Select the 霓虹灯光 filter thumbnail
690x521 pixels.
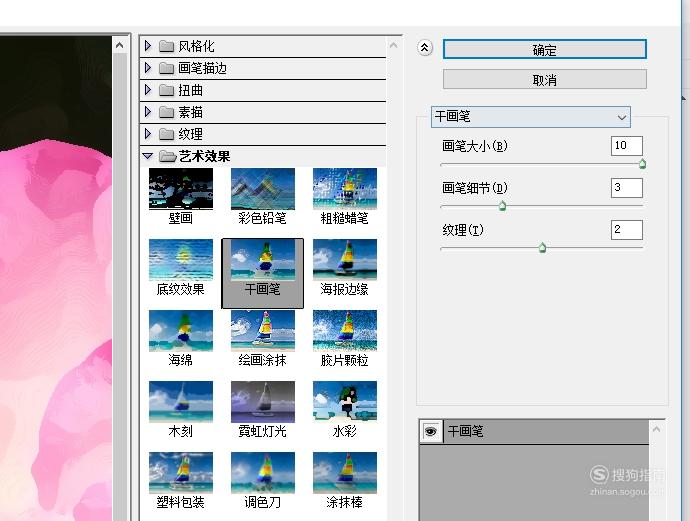[263, 402]
